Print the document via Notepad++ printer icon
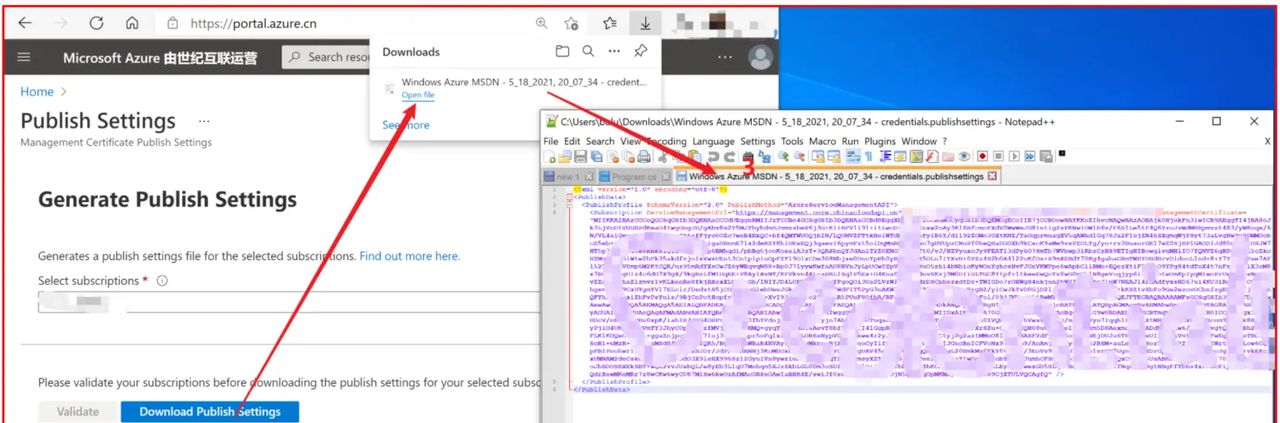This screenshot has height=423, width=1280. tap(644, 156)
